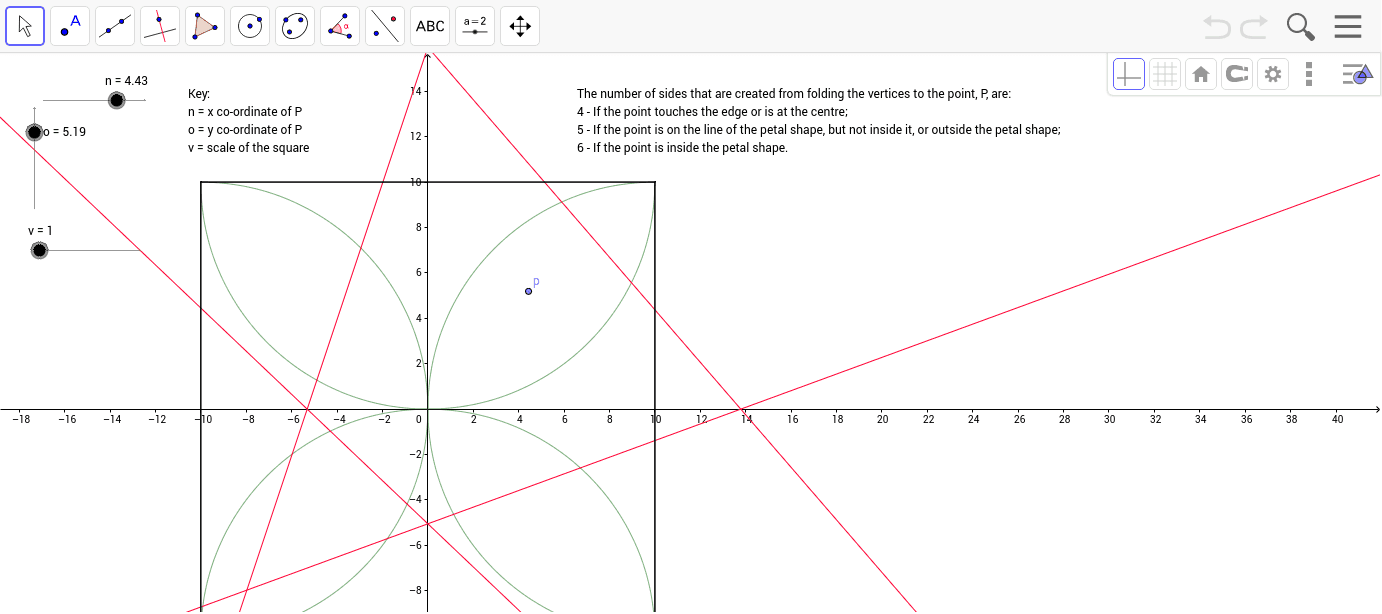Select point P inside the square
Image resolution: width=1382 pixels, height=614 pixels.
(x=529, y=291)
